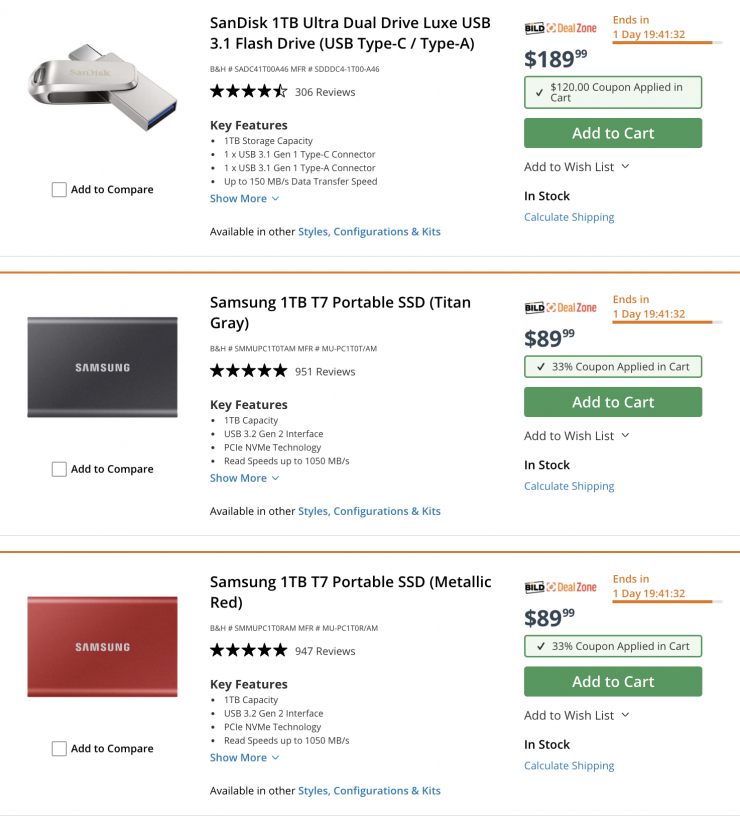Viewport: 740px width, 816px height.
Task: Expand Show More features for SanDisk drive
Action: (244, 199)
